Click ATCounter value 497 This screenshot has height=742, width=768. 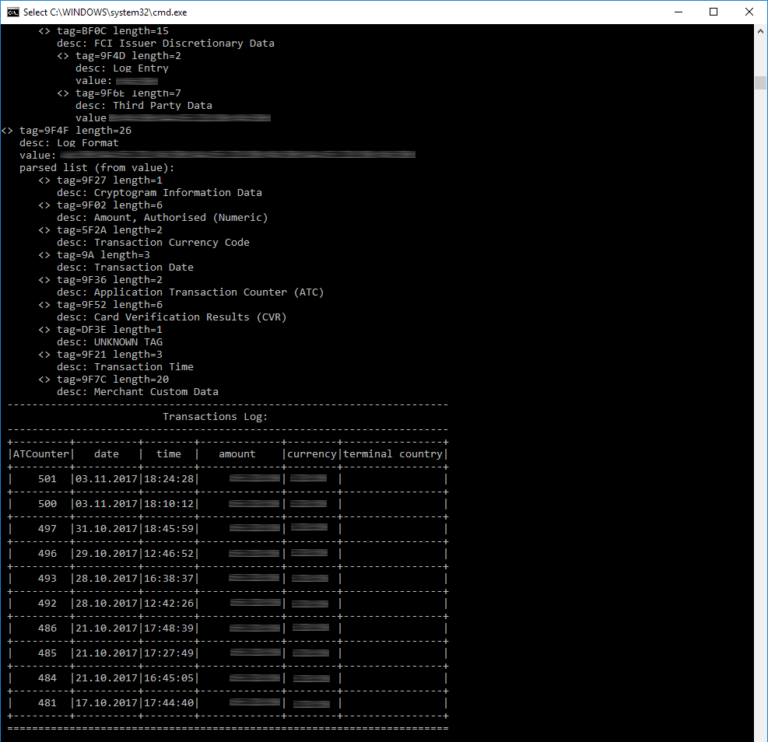click(x=48, y=529)
